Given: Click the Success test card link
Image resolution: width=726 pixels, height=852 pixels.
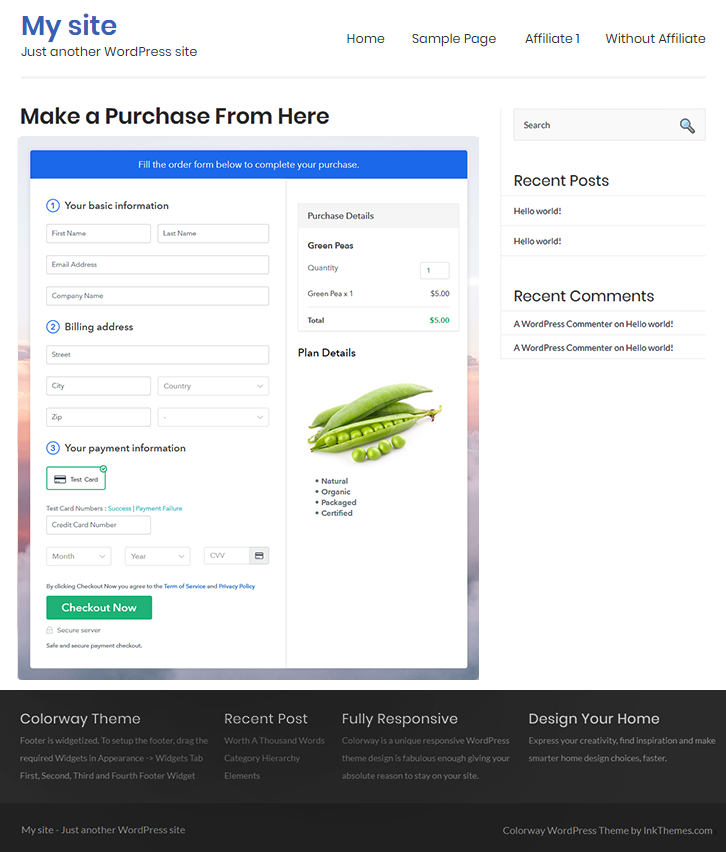Looking at the screenshot, I should pyautogui.click(x=120, y=509).
